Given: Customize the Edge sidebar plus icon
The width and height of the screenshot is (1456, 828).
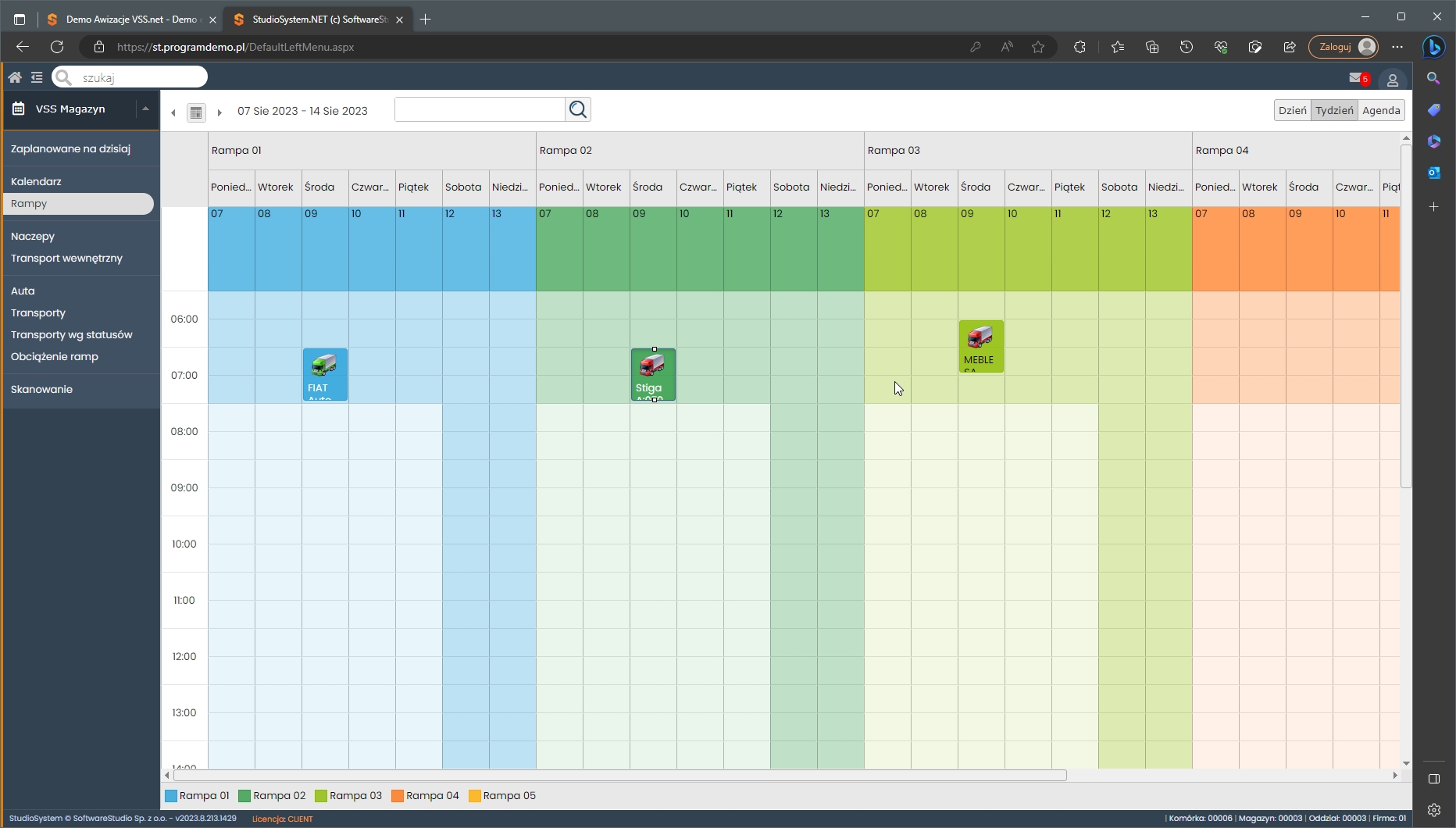Looking at the screenshot, I should [x=1433, y=207].
